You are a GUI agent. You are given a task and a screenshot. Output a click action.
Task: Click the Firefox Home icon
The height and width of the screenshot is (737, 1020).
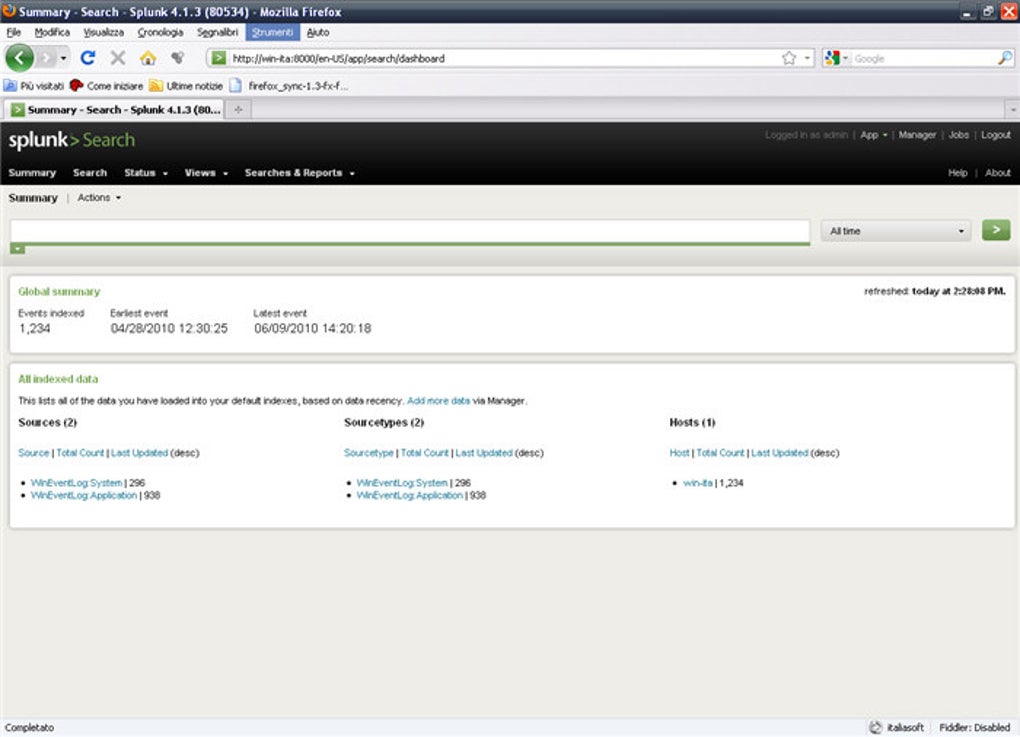pyautogui.click(x=146, y=57)
